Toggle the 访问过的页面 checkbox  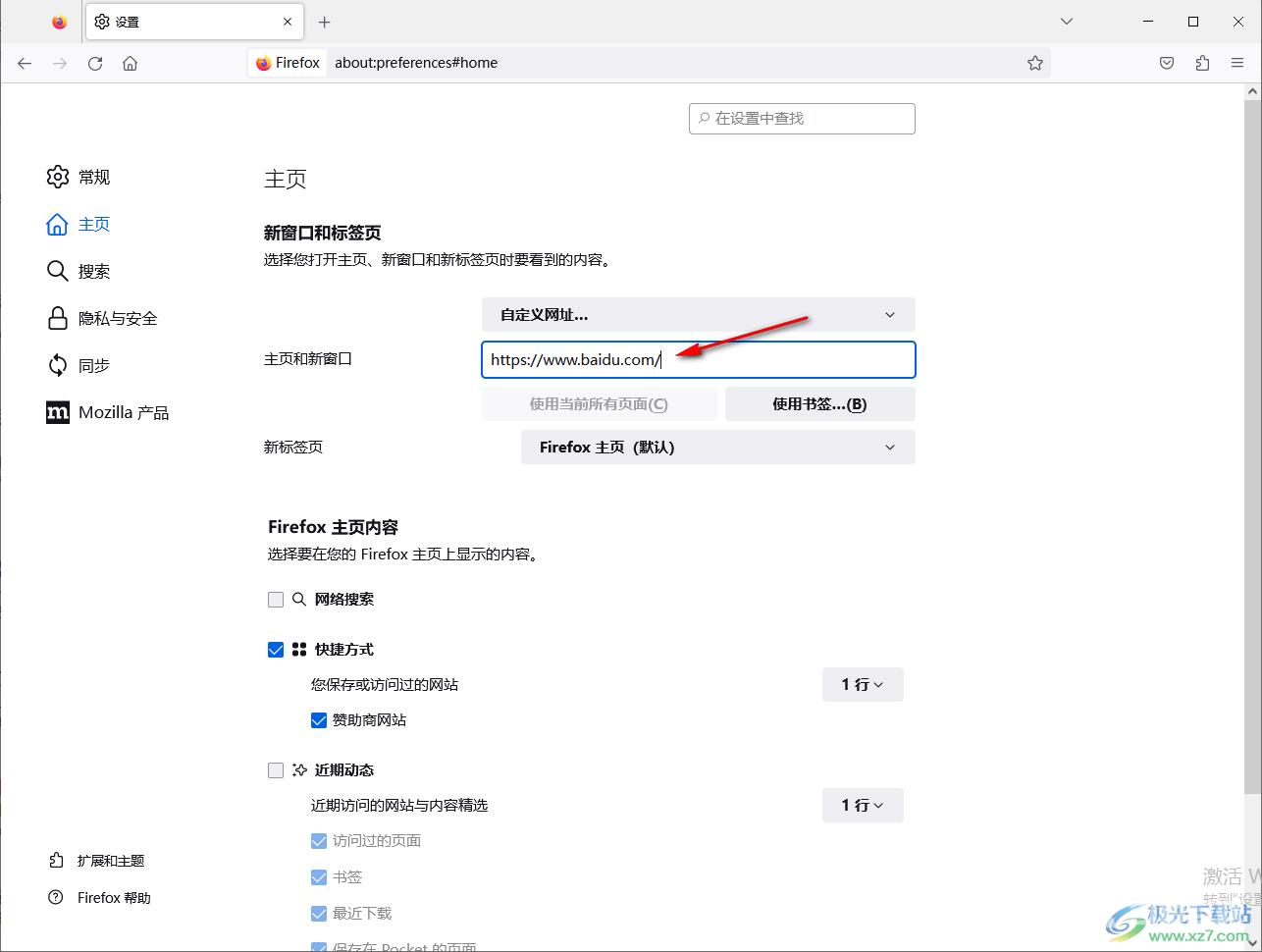(x=319, y=841)
